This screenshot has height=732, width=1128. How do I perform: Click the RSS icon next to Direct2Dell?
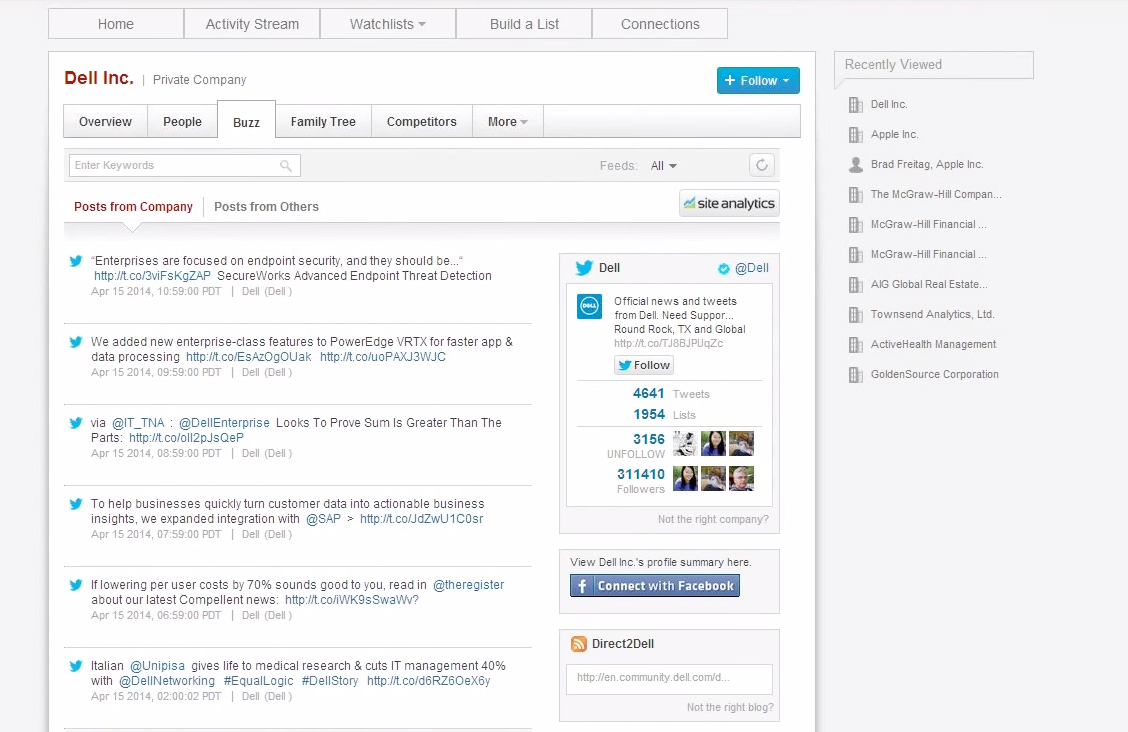(x=577, y=643)
